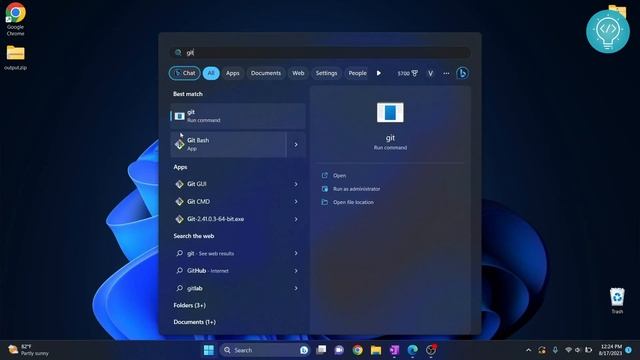Expand the Folders (3+) section

click(x=189, y=305)
